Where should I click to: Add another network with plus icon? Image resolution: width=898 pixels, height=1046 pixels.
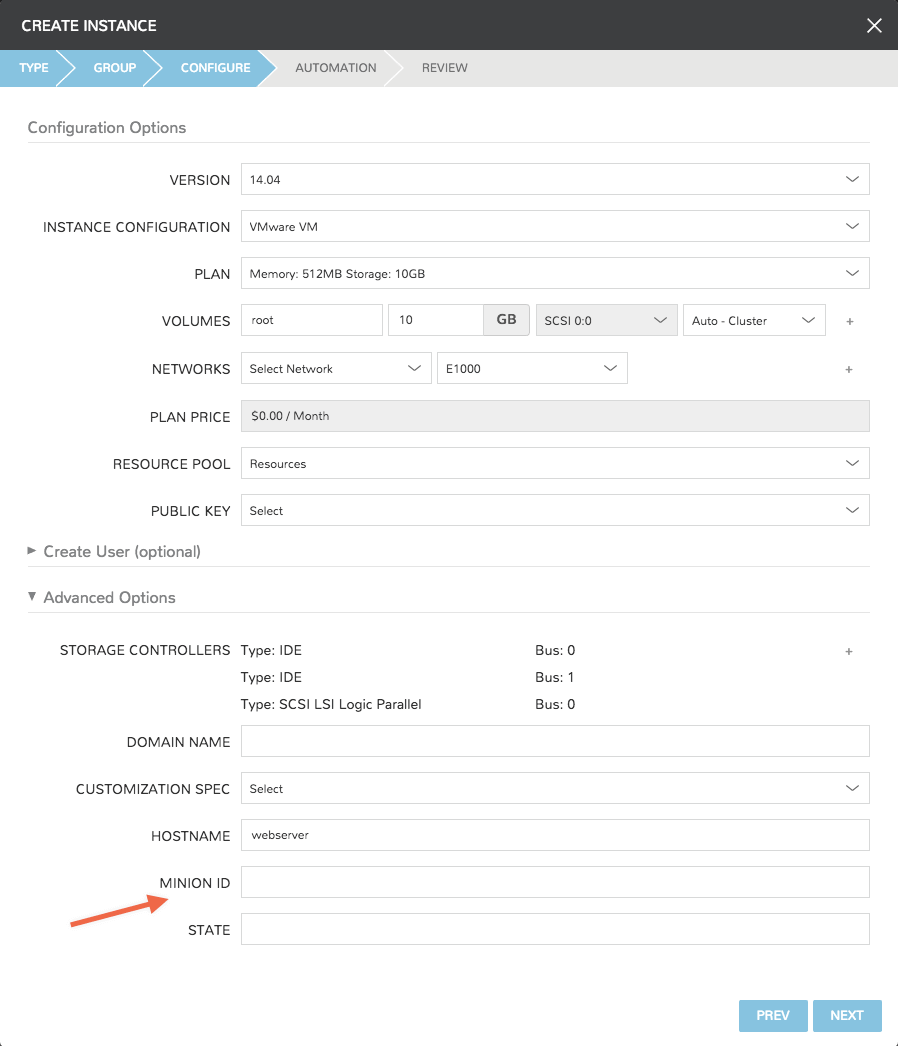pyautogui.click(x=849, y=370)
